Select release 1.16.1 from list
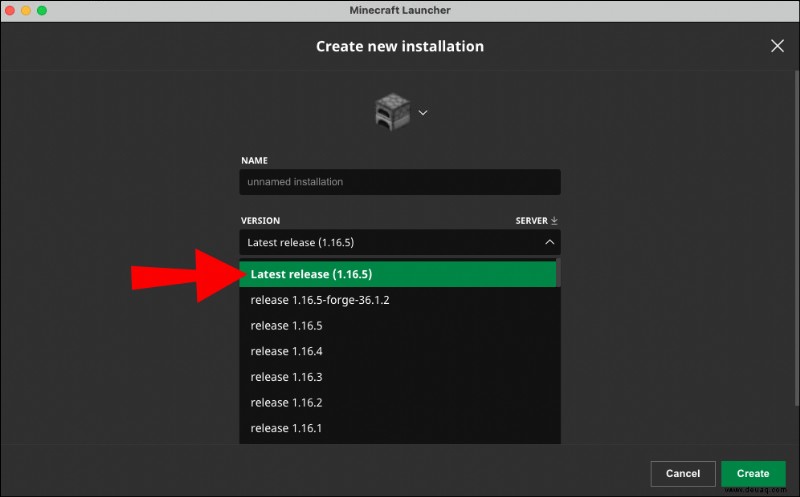 [x=397, y=428]
